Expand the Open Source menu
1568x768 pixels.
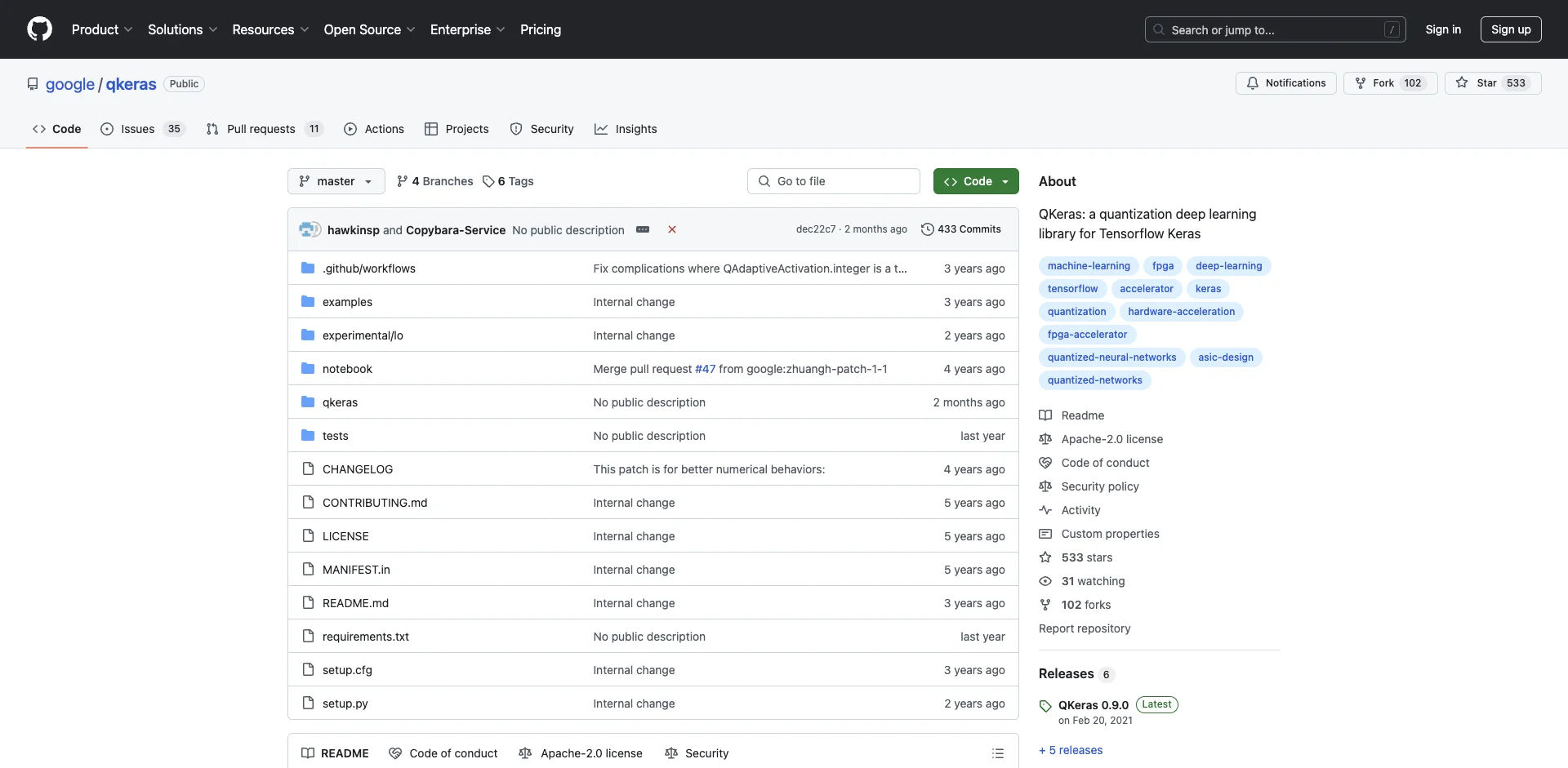[x=369, y=29]
